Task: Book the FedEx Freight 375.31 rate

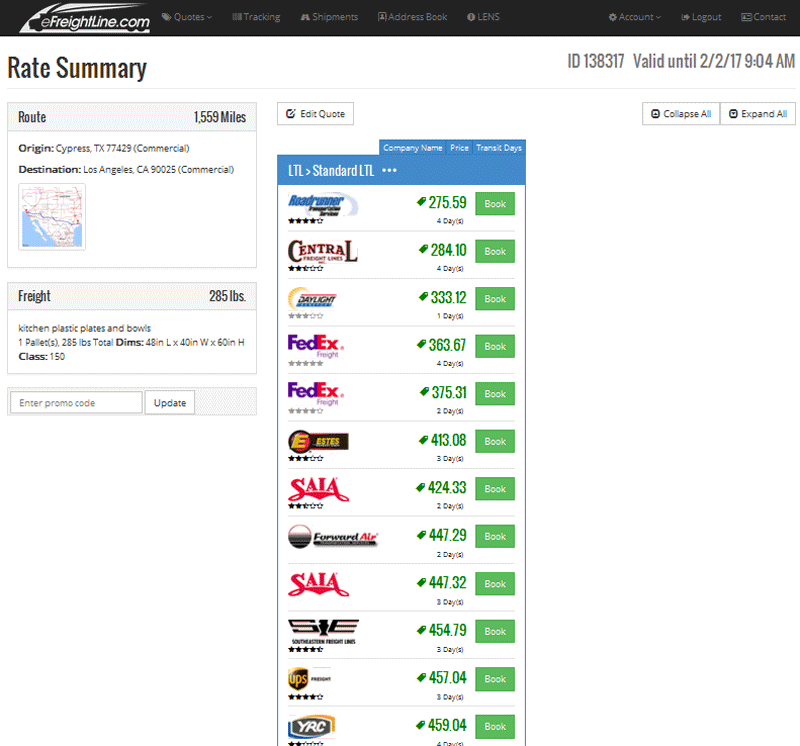Action: coord(495,393)
